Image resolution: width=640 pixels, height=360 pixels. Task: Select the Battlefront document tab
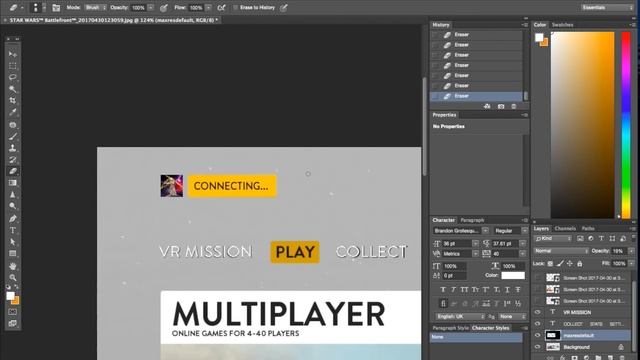tap(113, 20)
